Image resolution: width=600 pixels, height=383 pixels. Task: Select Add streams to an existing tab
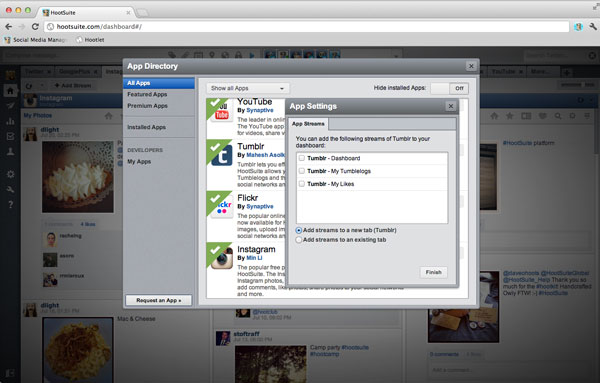pos(298,240)
